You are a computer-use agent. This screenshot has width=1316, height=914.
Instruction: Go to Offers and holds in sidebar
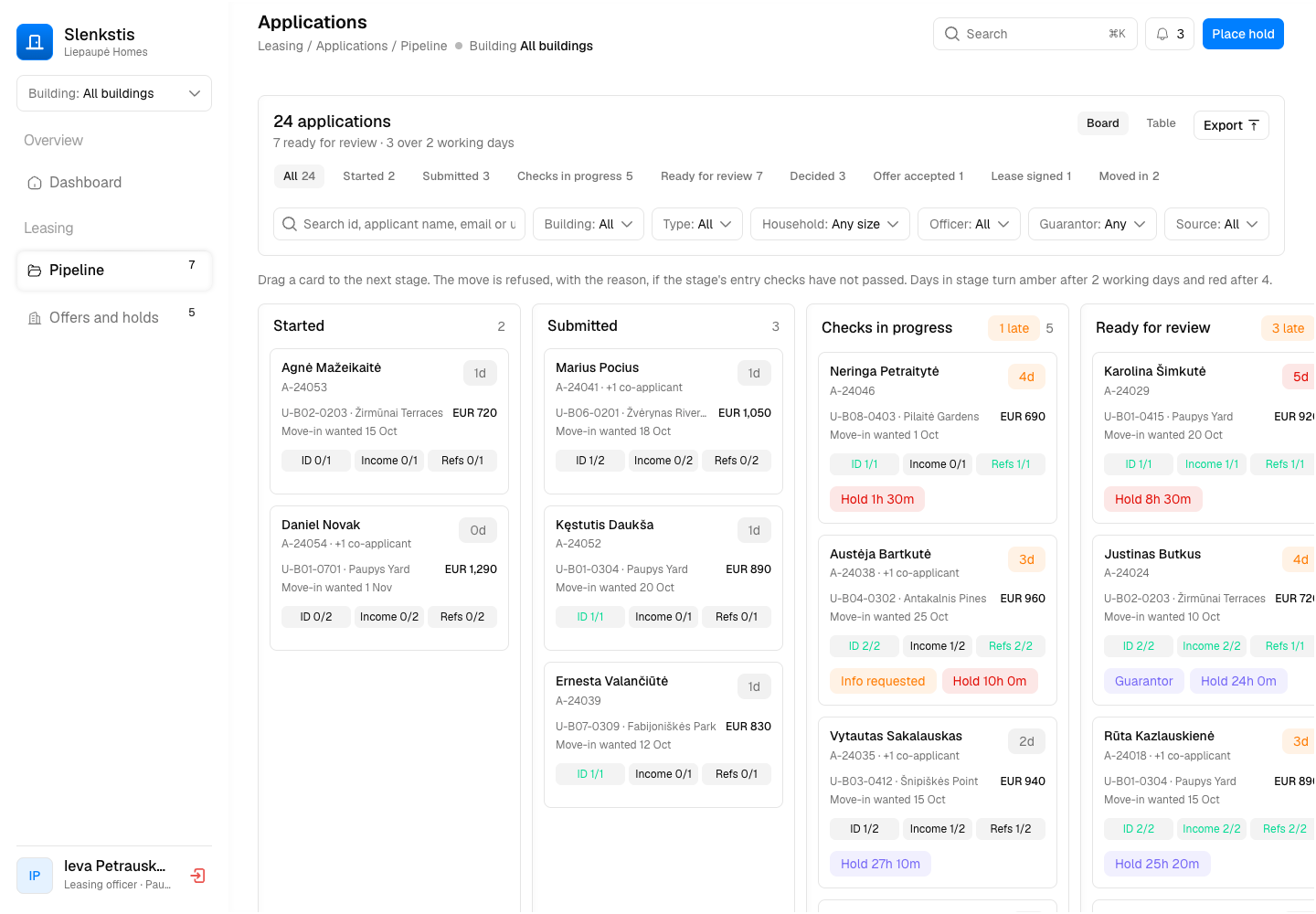point(114,318)
